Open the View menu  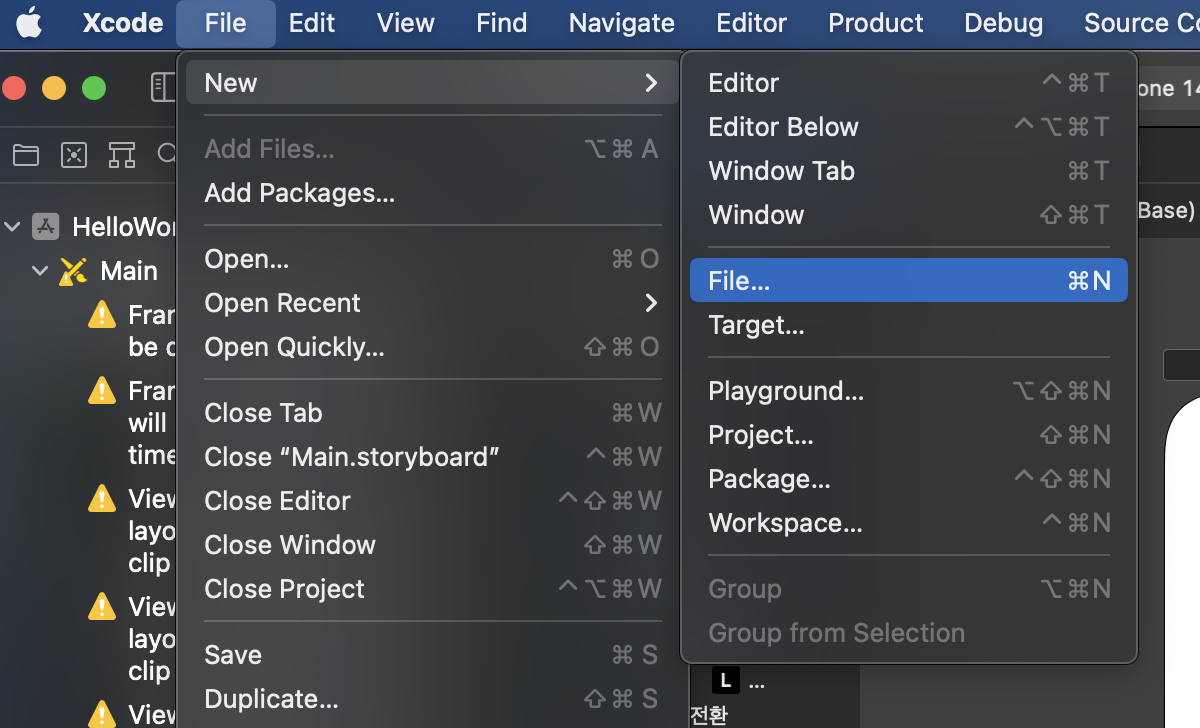click(x=406, y=23)
